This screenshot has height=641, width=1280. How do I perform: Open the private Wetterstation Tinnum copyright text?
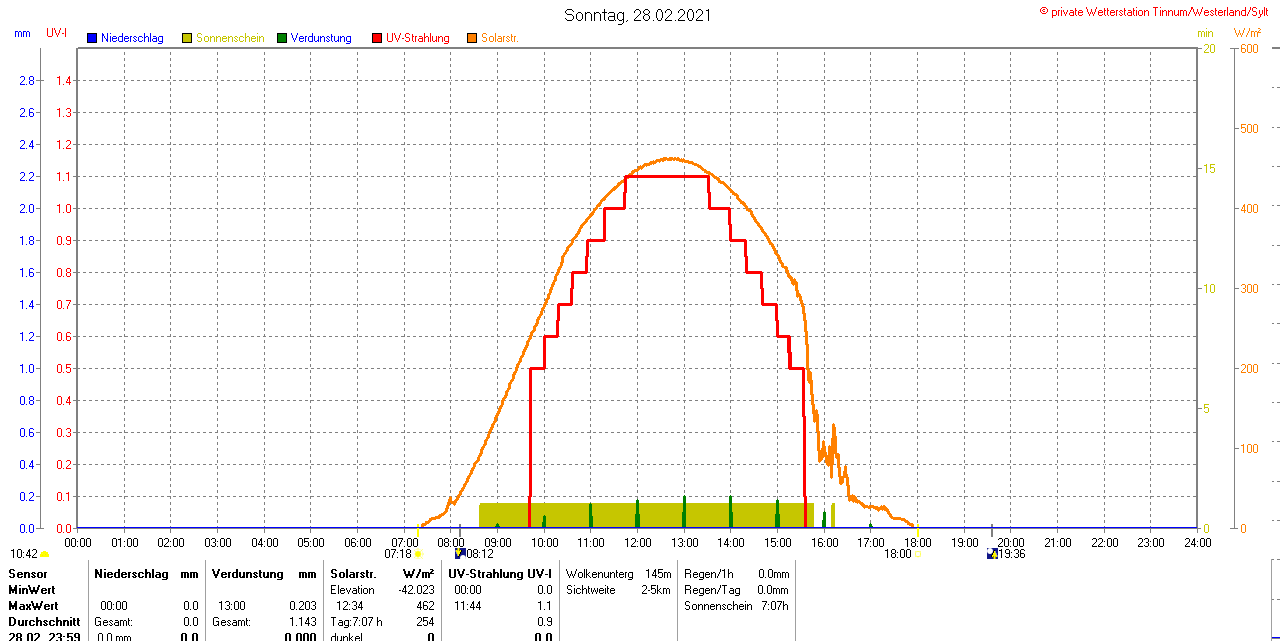(1158, 11)
